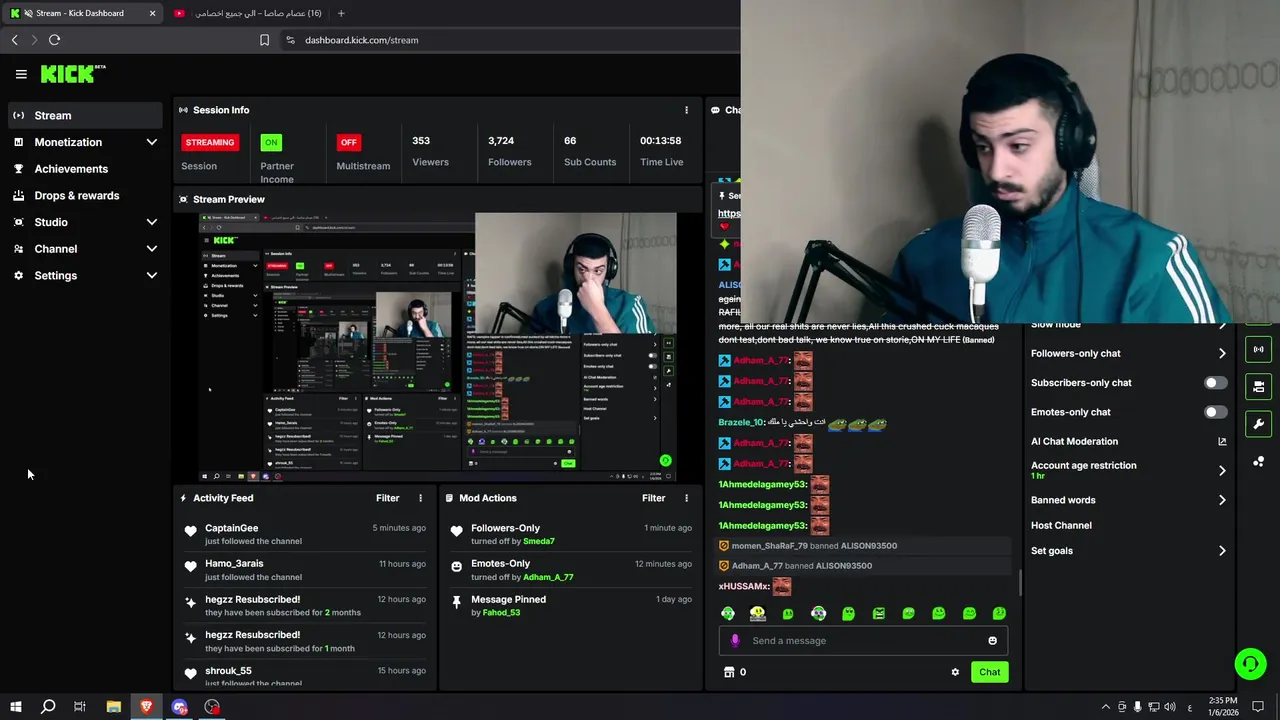The width and height of the screenshot is (1280, 720).
Task: Click the wrench icon in right sidebar
Action: [1258, 424]
